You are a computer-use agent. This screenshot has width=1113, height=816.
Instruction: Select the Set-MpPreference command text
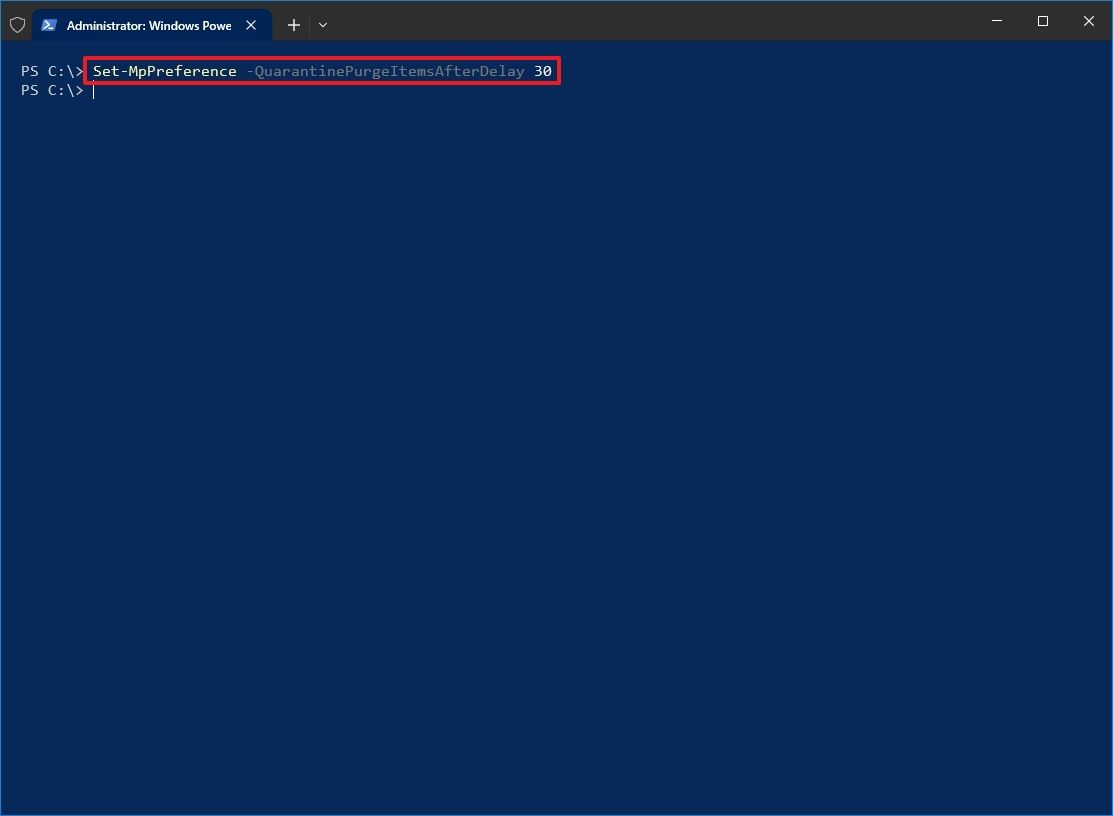click(x=164, y=71)
